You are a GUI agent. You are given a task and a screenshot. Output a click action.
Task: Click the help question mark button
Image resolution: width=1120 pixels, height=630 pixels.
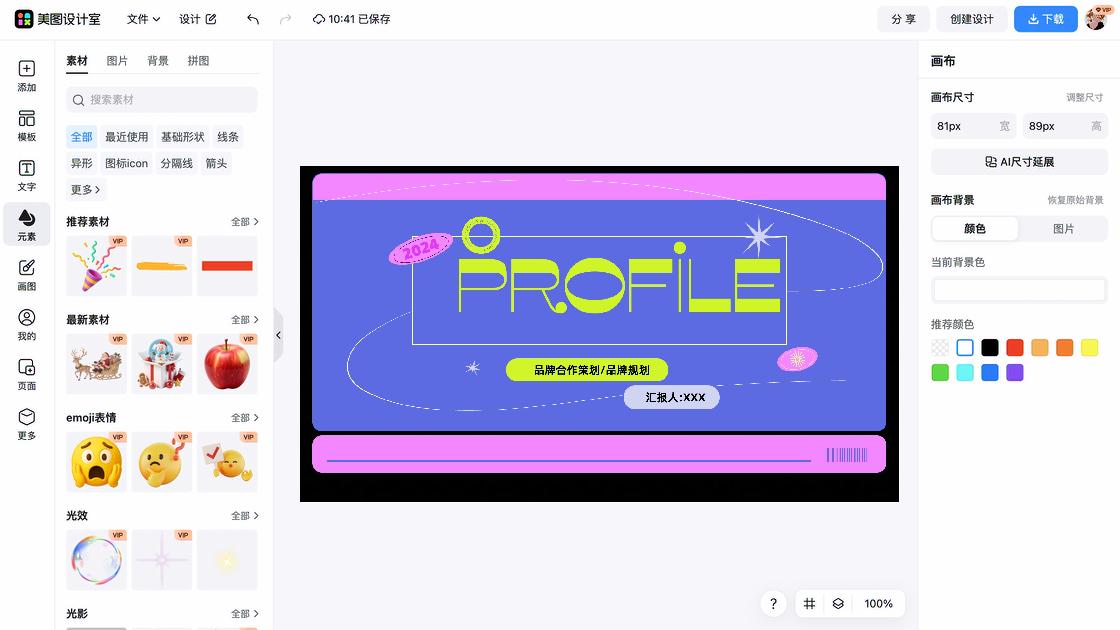(773, 604)
